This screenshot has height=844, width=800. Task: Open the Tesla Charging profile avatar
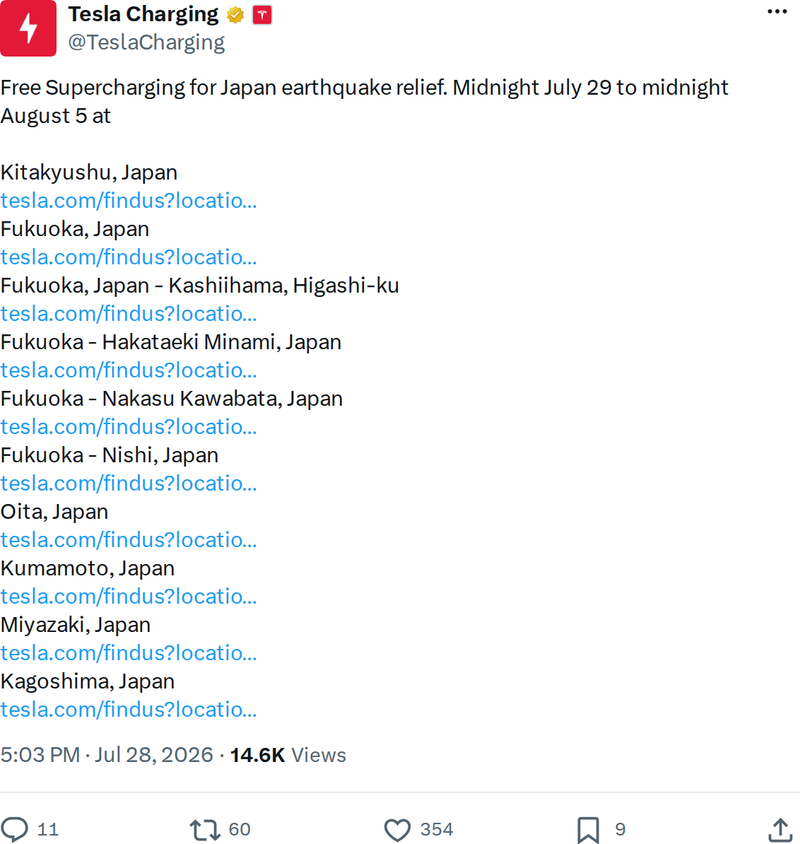click(28, 28)
